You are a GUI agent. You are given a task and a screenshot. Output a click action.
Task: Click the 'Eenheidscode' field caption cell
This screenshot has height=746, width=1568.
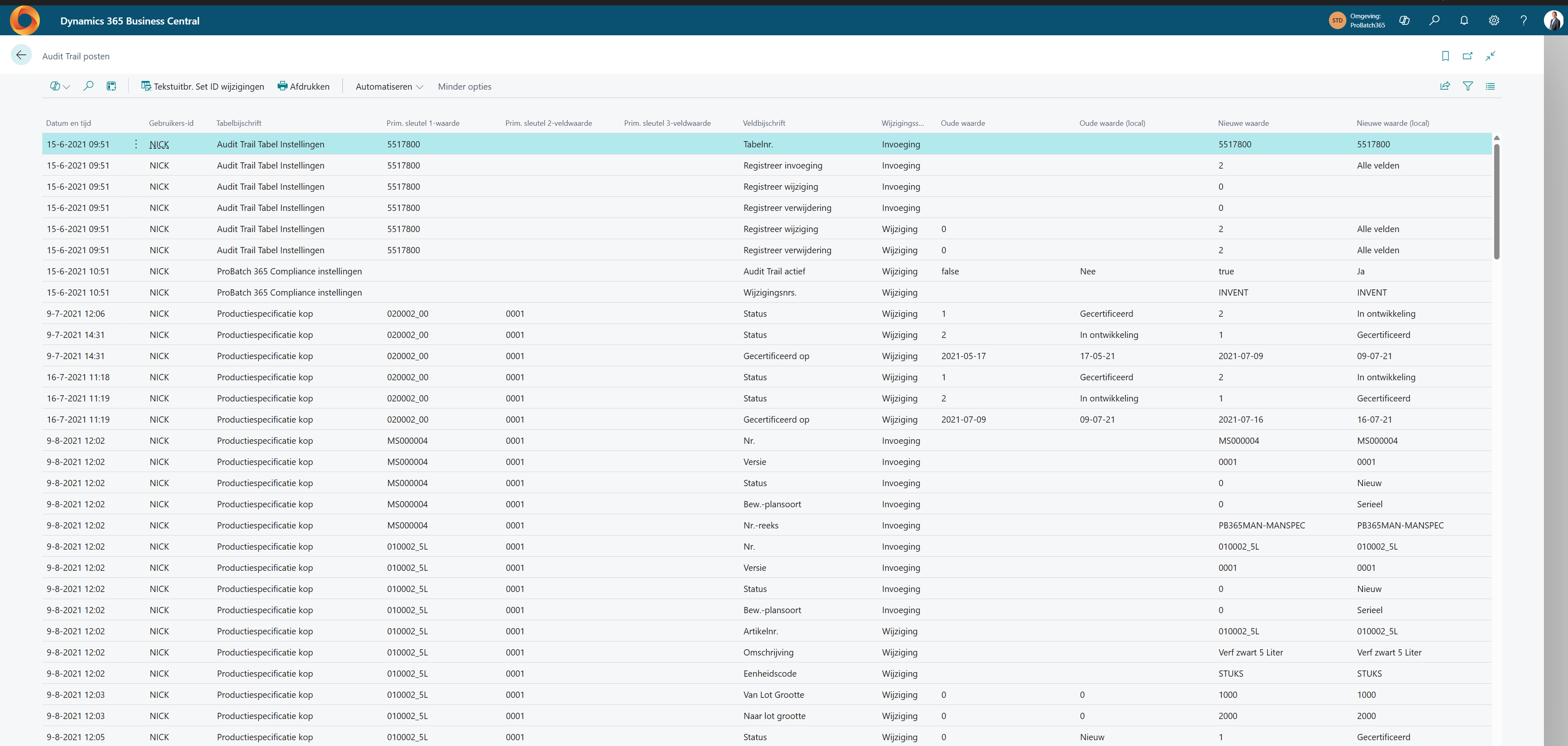coord(769,673)
